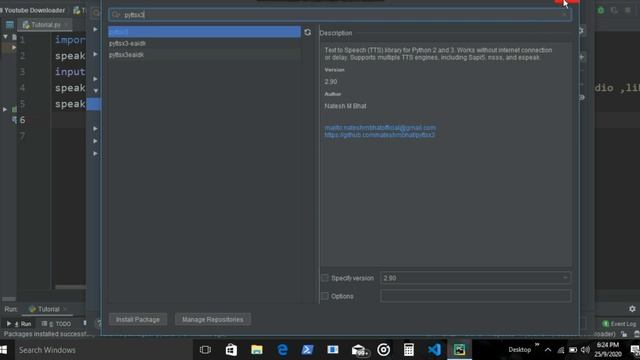This screenshot has height=360, width=640.
Task: Open Visual Studio Code from the taskbar
Action: (x=434, y=350)
